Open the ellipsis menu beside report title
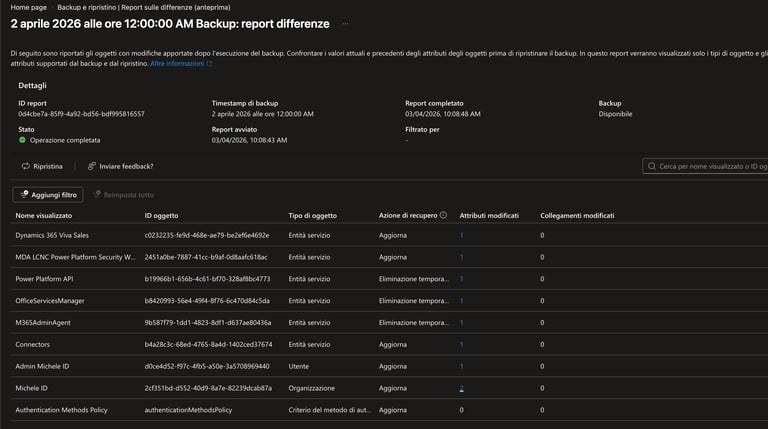768x429 pixels. pos(346,23)
